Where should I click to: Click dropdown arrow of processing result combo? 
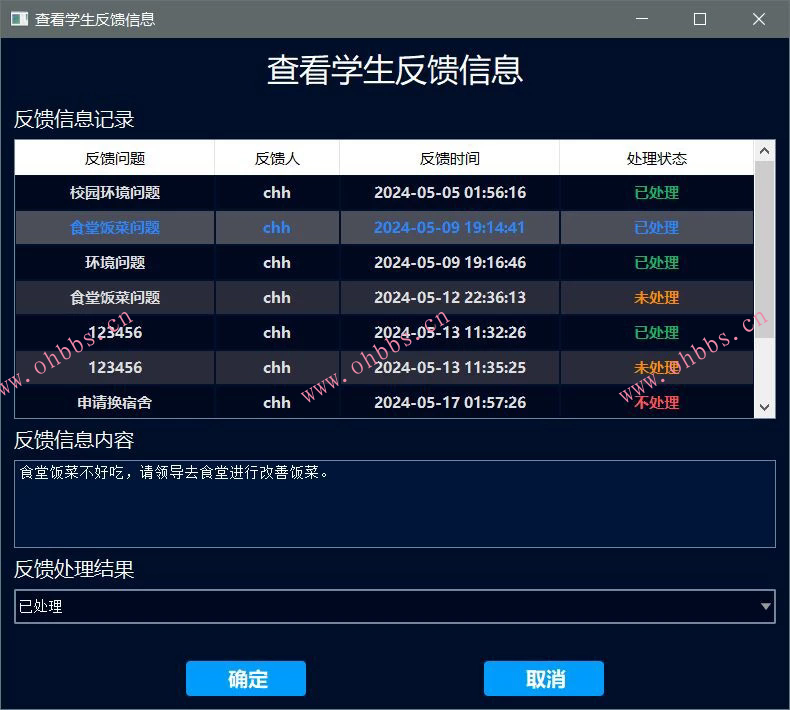(x=766, y=606)
